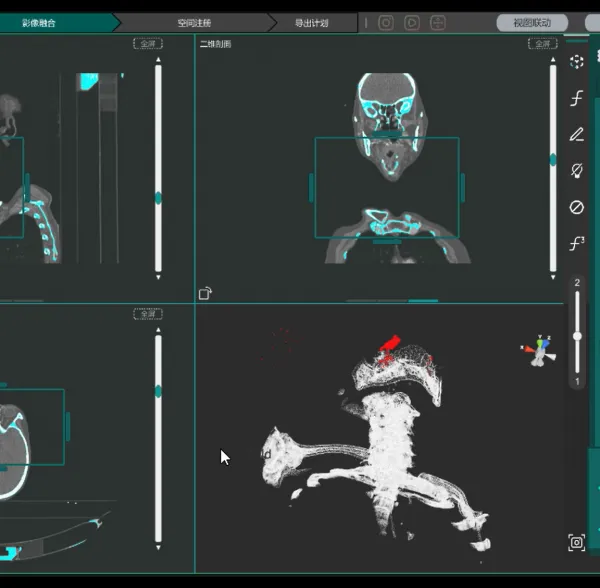Click the bottom handle of coronal crop box
This screenshot has width=600, height=588.
point(387,241)
